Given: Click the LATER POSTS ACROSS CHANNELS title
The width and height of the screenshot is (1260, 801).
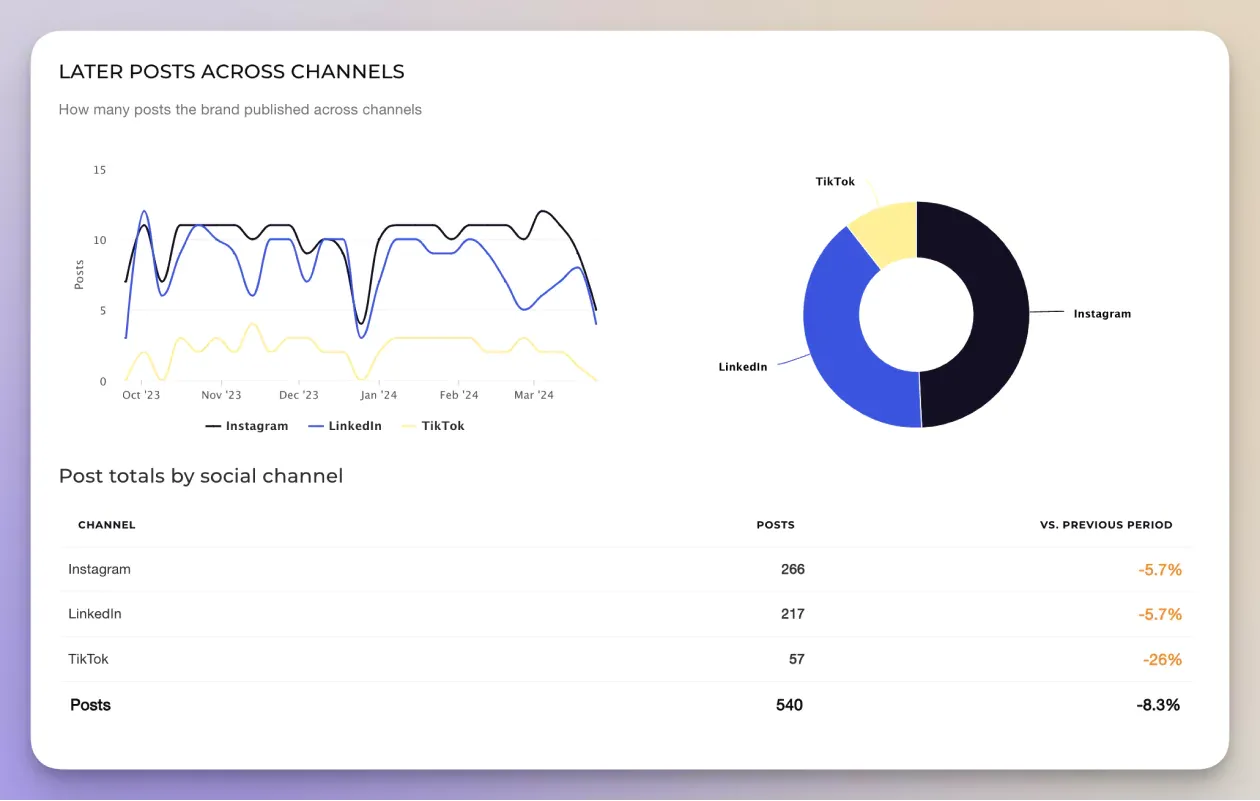Looking at the screenshot, I should [x=231, y=72].
